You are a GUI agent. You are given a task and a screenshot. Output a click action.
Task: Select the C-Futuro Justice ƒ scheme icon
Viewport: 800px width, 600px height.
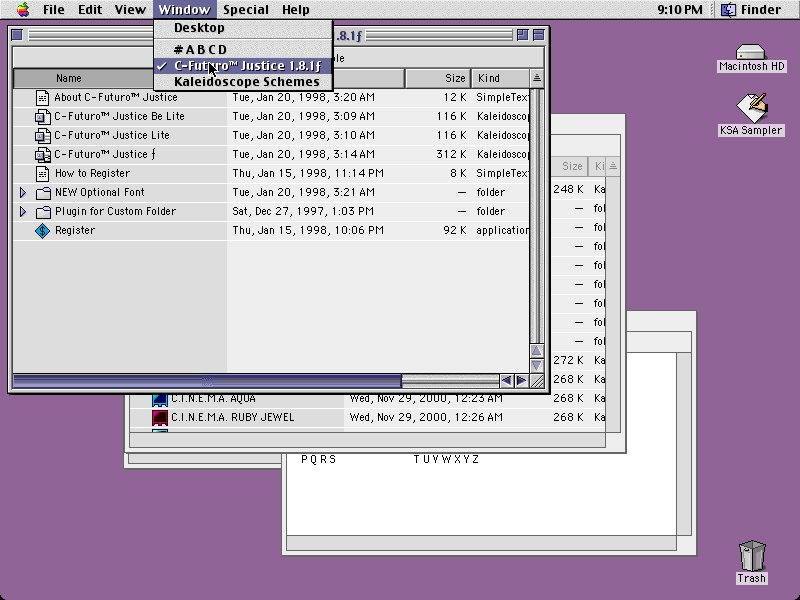[x=42, y=154]
